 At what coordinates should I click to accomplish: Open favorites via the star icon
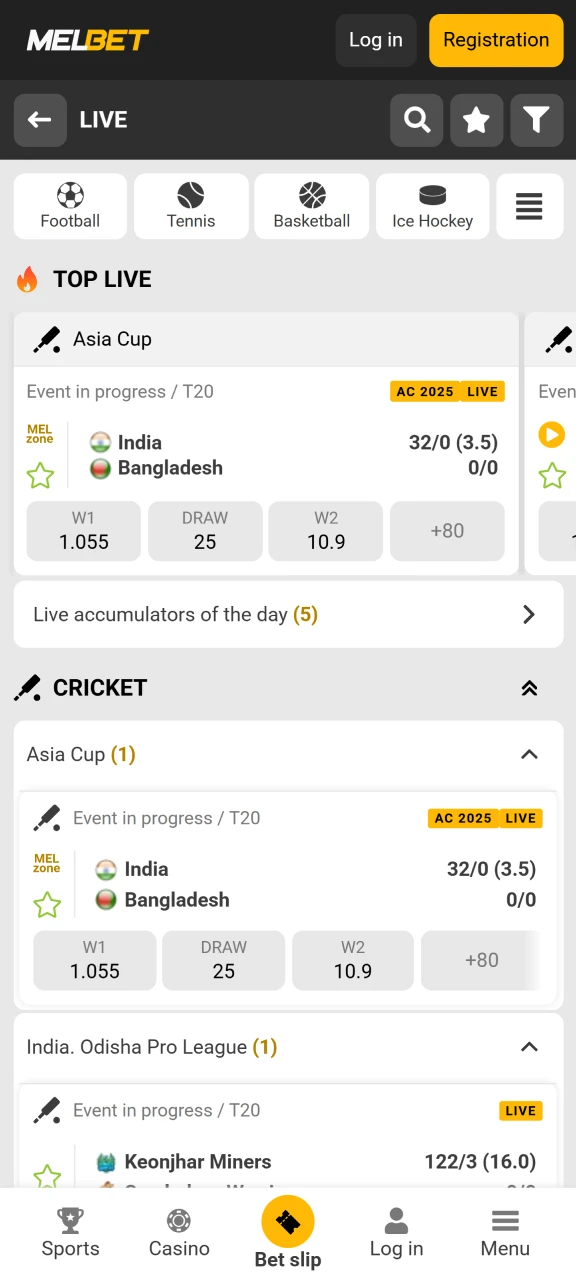point(476,120)
